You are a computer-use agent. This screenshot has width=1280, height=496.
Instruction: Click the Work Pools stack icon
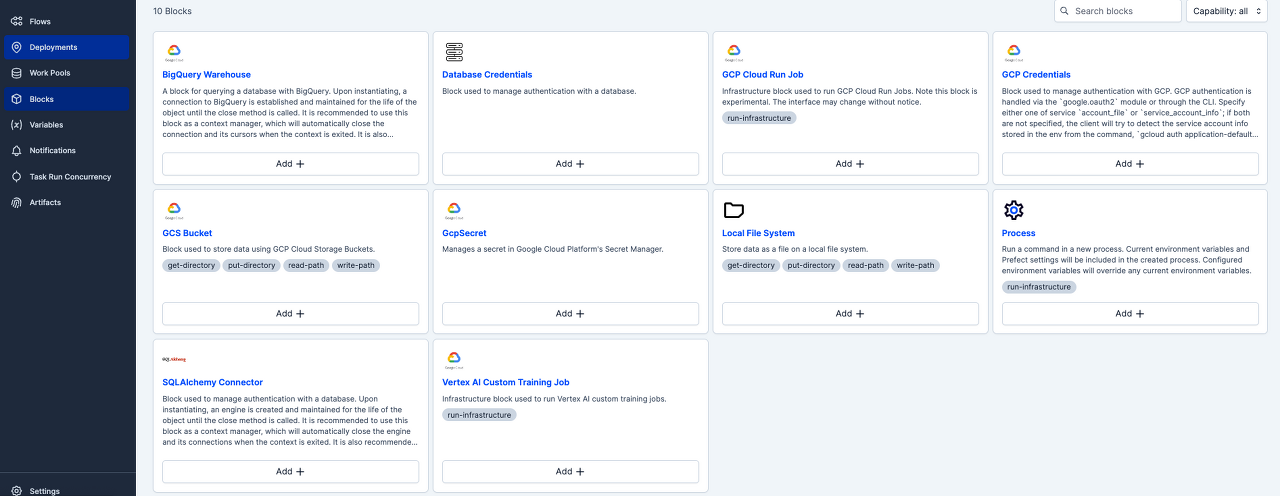(x=16, y=73)
